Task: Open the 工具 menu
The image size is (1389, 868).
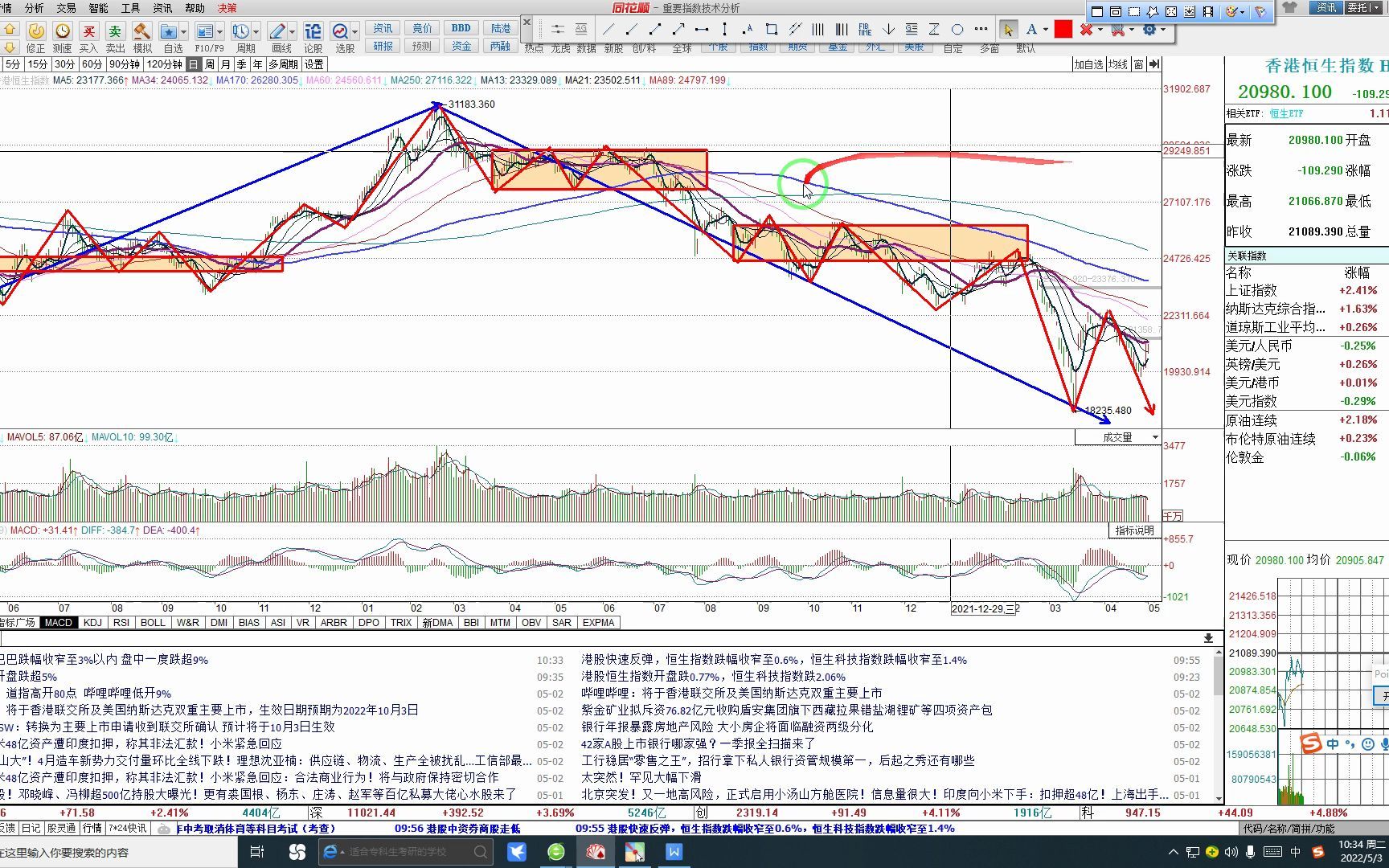Action: pyautogui.click(x=130, y=8)
